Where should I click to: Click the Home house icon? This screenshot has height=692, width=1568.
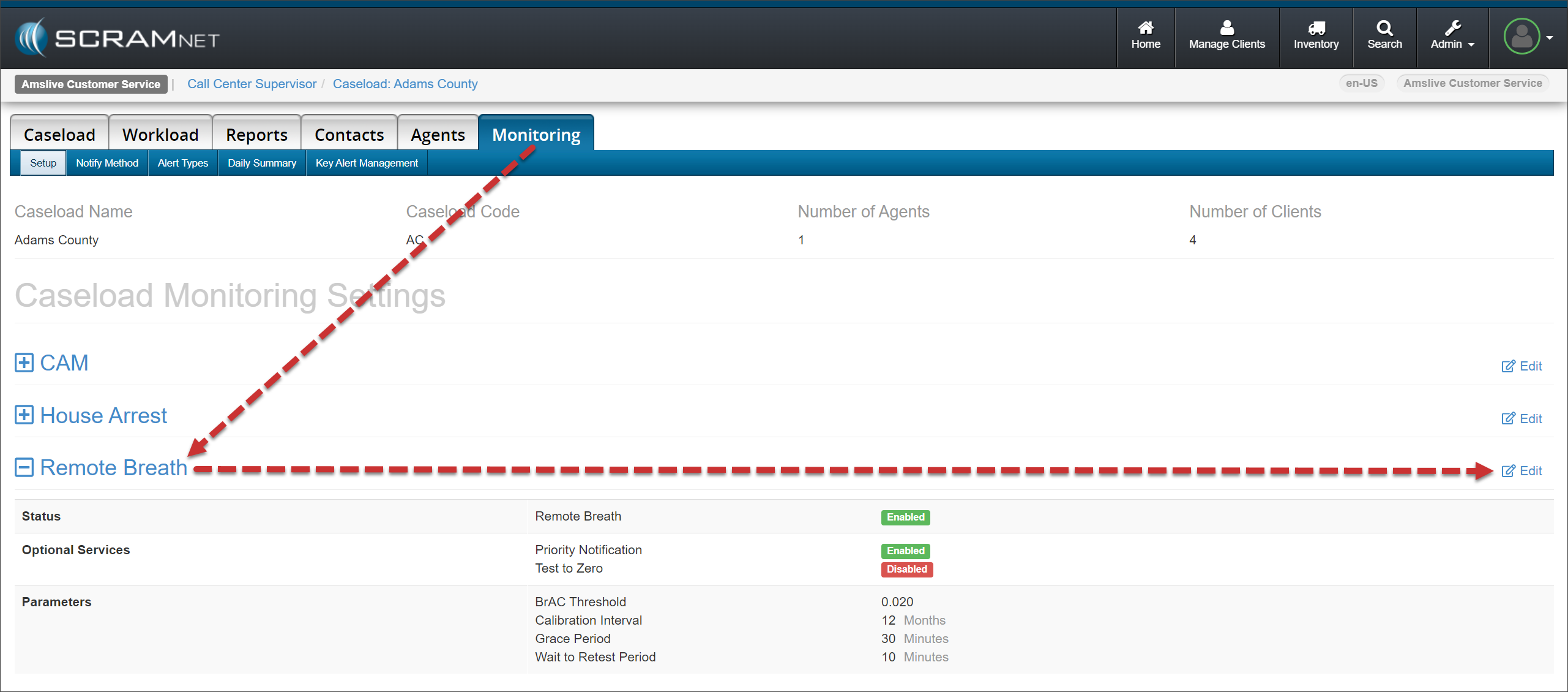(1145, 28)
